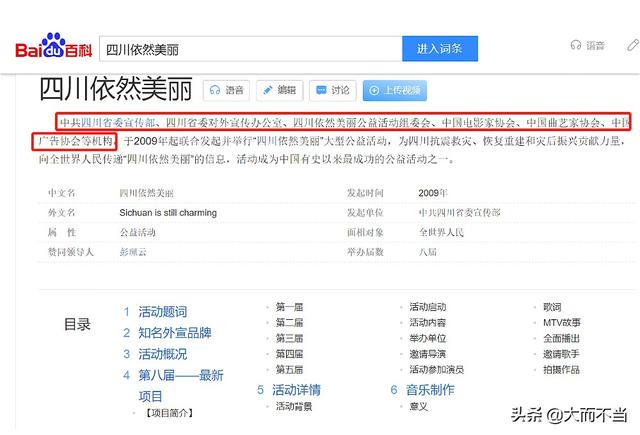Image resolution: width=640 pixels, height=435 pixels.
Task: Open the 歌词 catalog entry
Action: click(x=552, y=307)
